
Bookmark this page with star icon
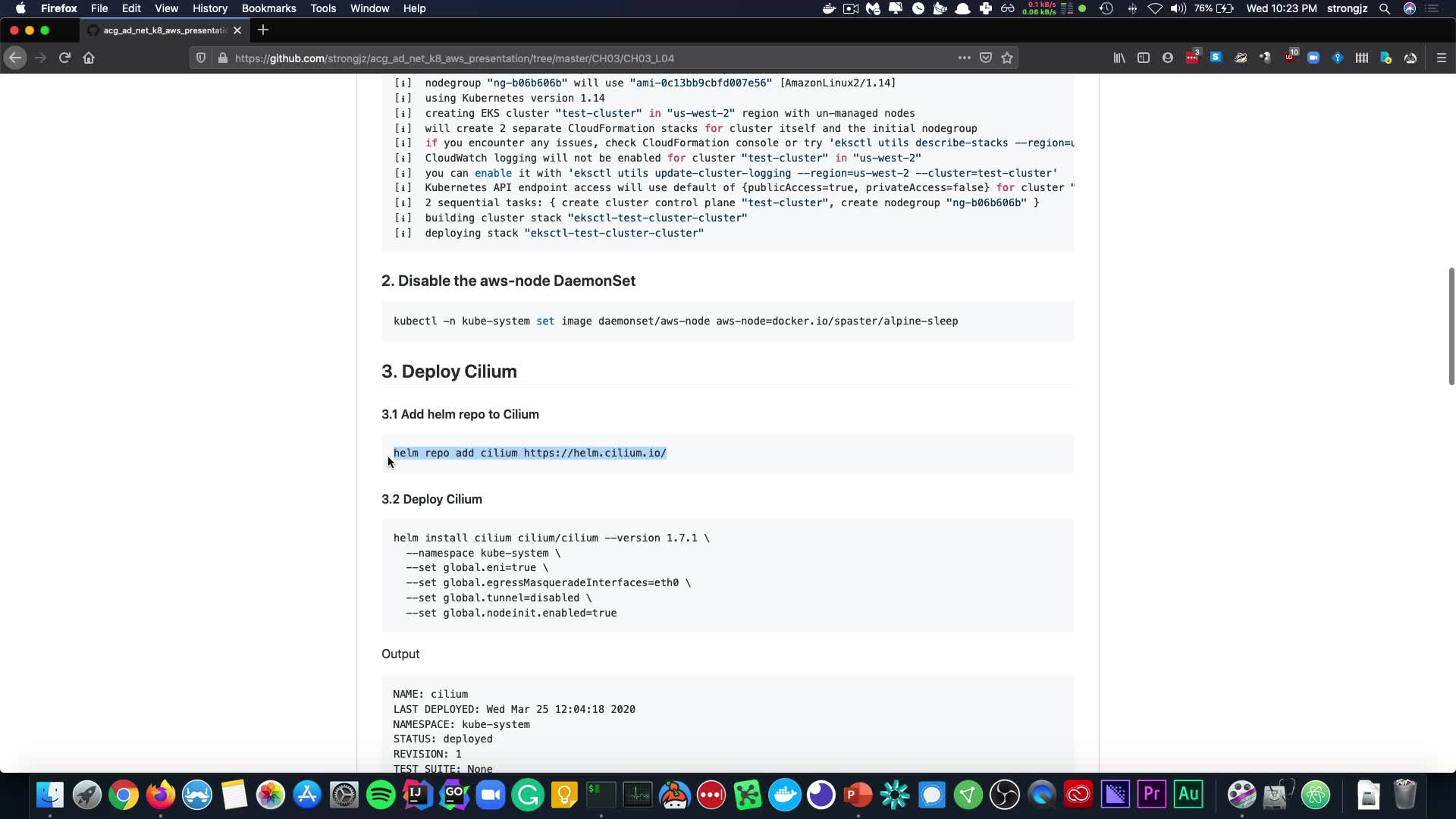click(x=1007, y=58)
